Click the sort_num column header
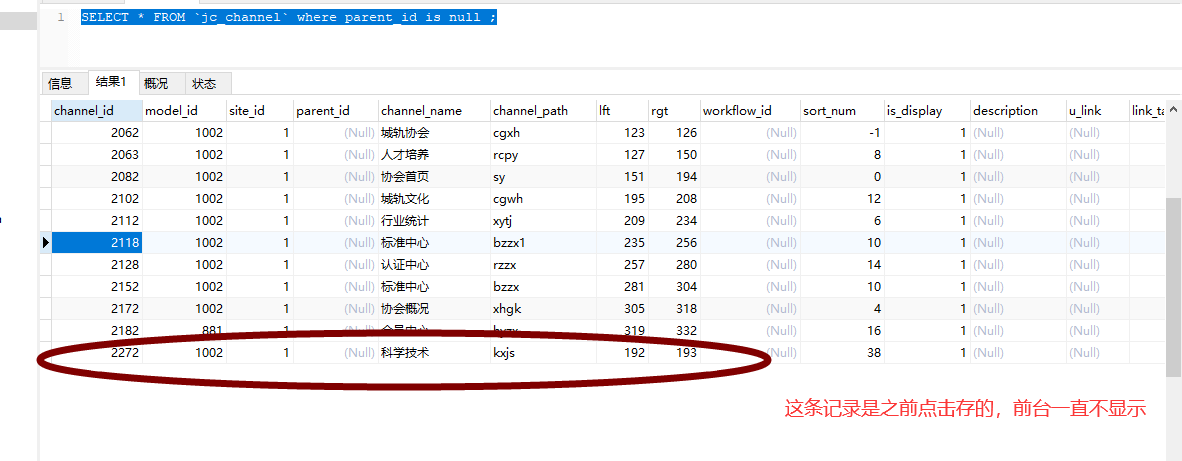 tap(842, 111)
